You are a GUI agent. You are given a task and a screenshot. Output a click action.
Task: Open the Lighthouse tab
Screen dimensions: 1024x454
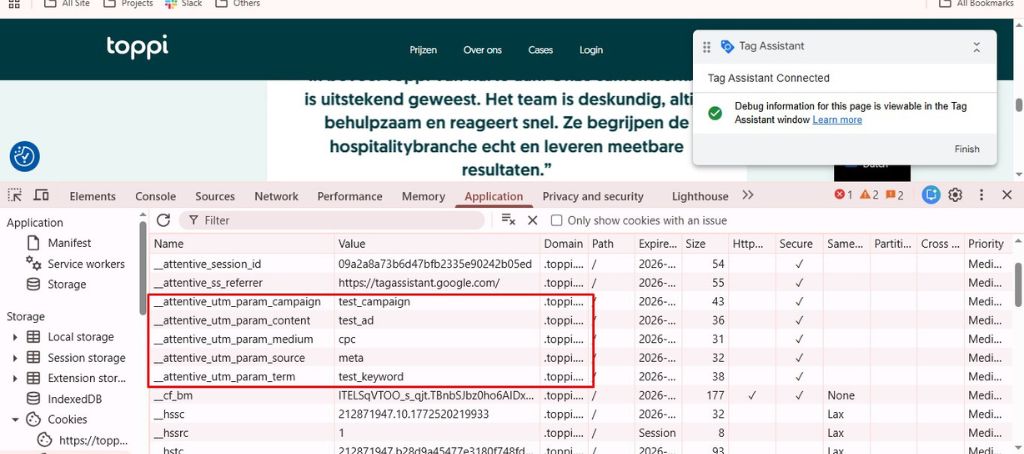point(700,196)
